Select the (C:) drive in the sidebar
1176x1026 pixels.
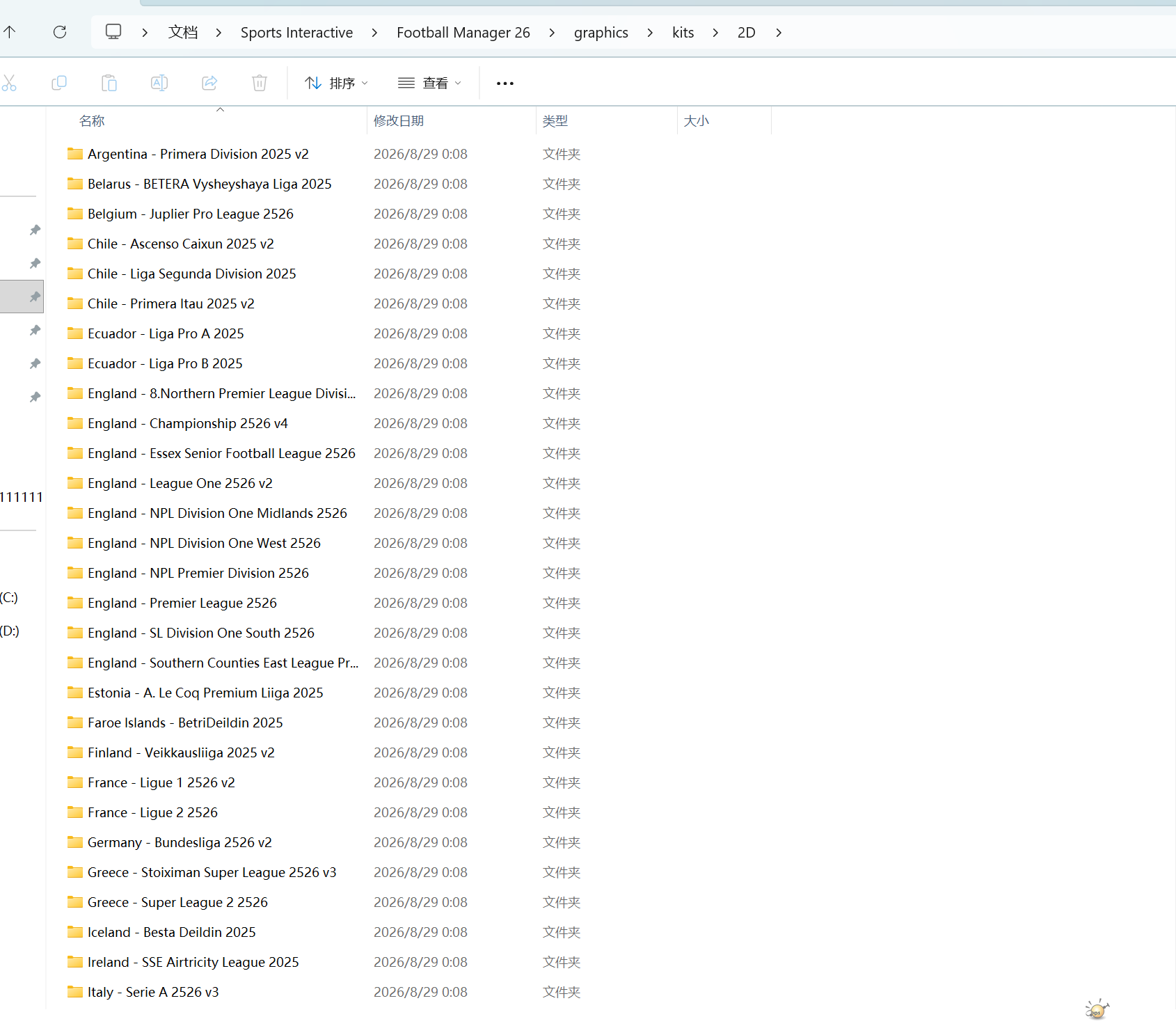[10, 597]
